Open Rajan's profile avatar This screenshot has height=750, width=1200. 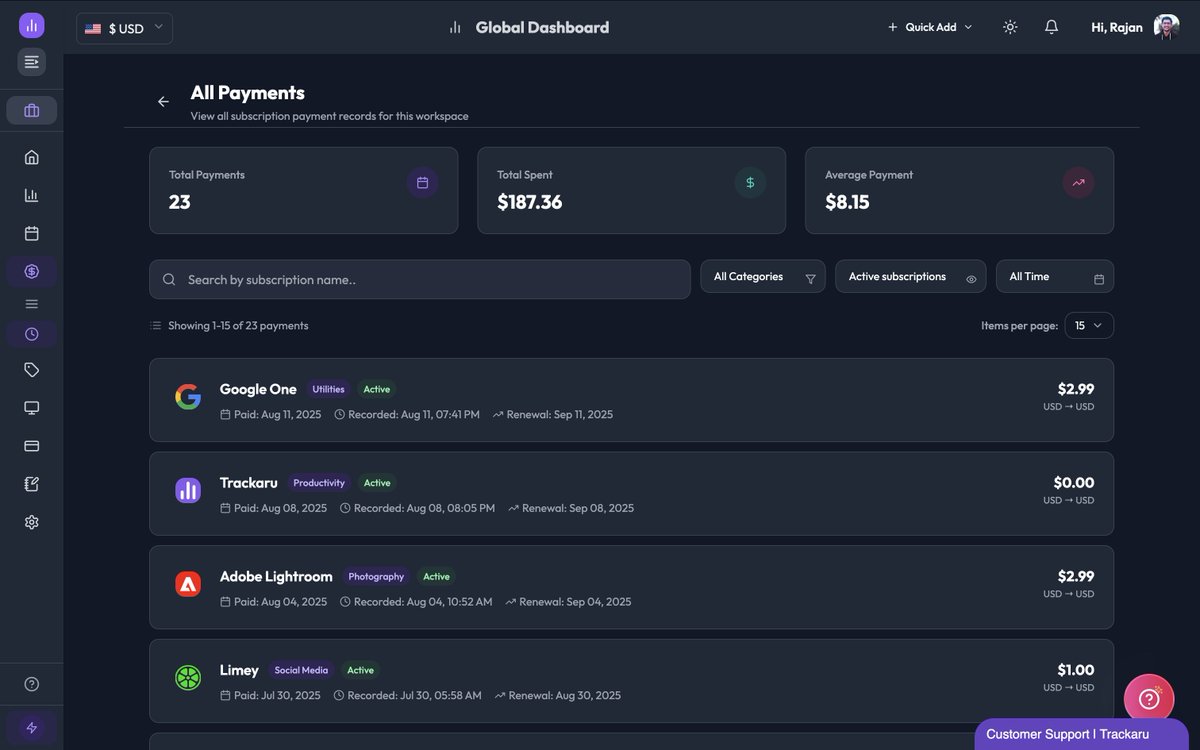click(x=1166, y=27)
